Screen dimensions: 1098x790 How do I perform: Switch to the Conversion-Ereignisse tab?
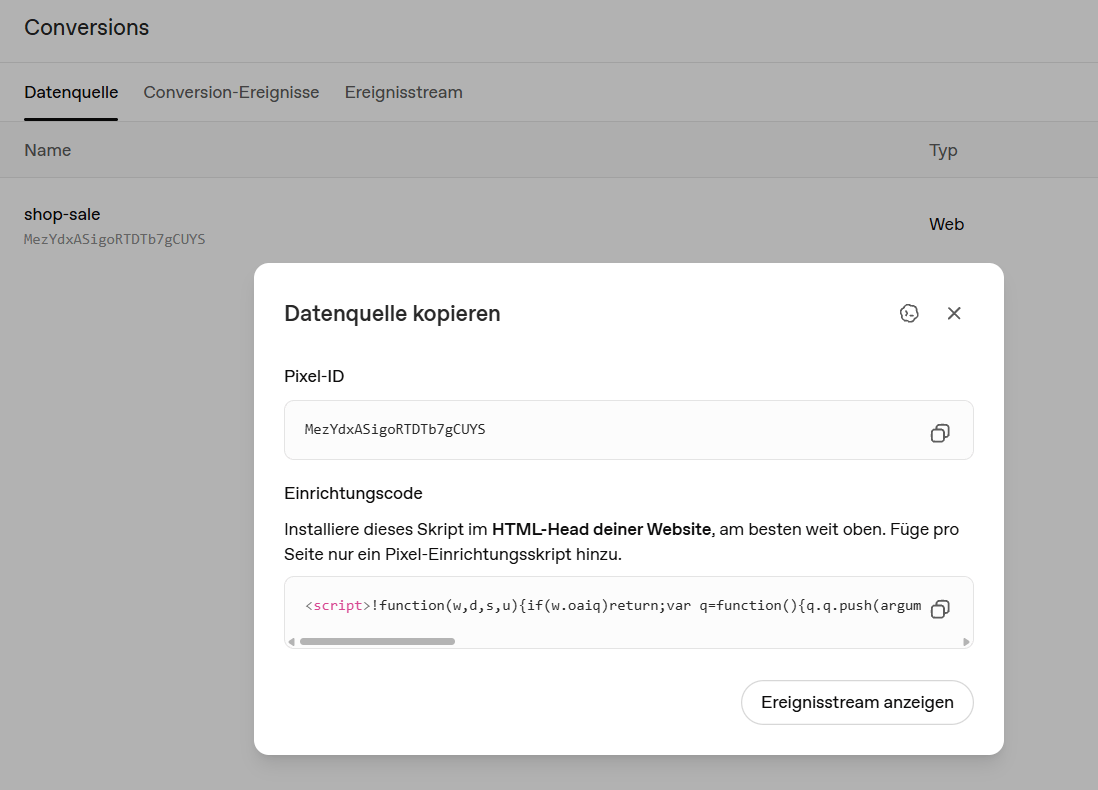[x=231, y=92]
